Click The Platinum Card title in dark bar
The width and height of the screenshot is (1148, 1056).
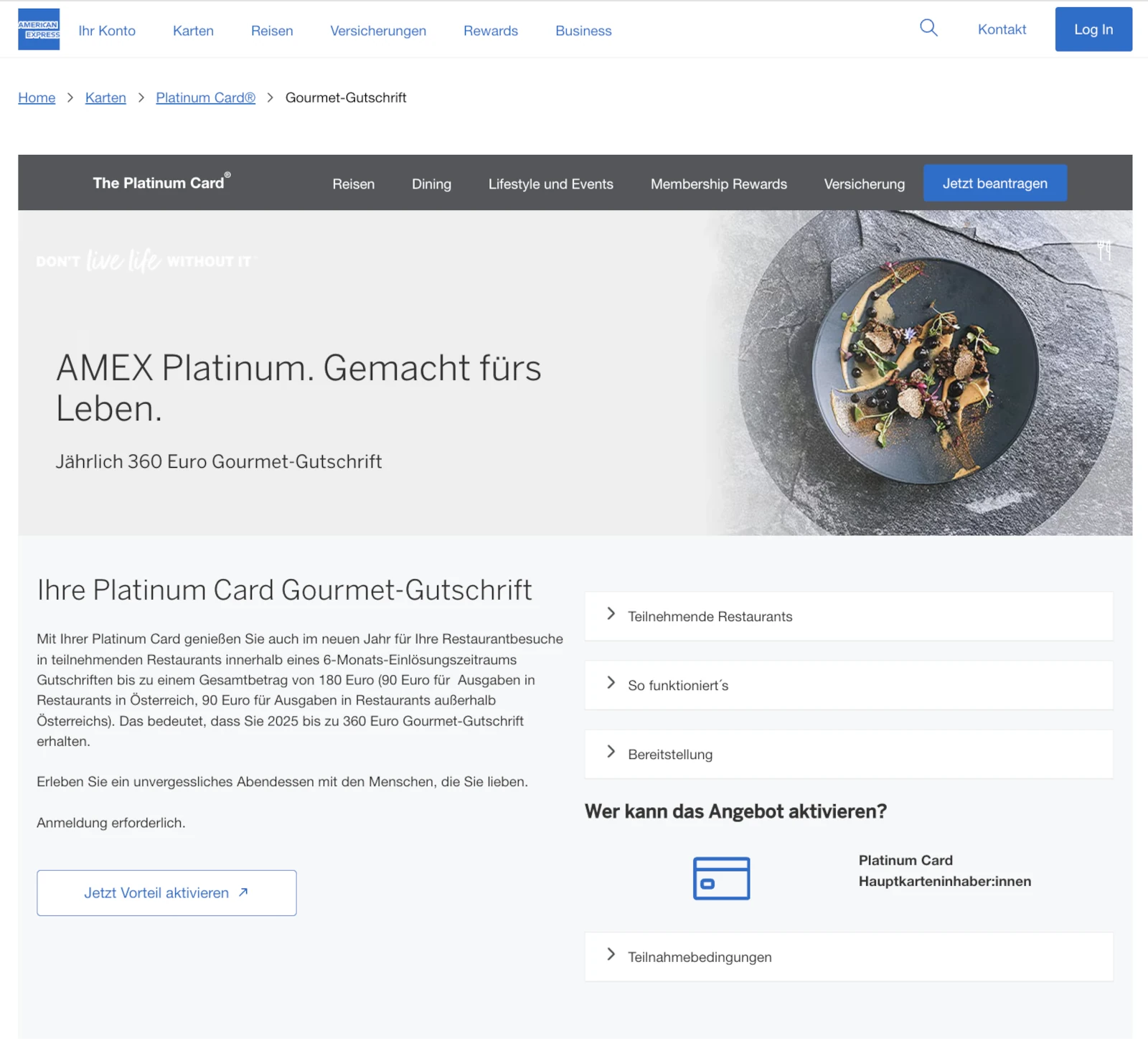[161, 182]
